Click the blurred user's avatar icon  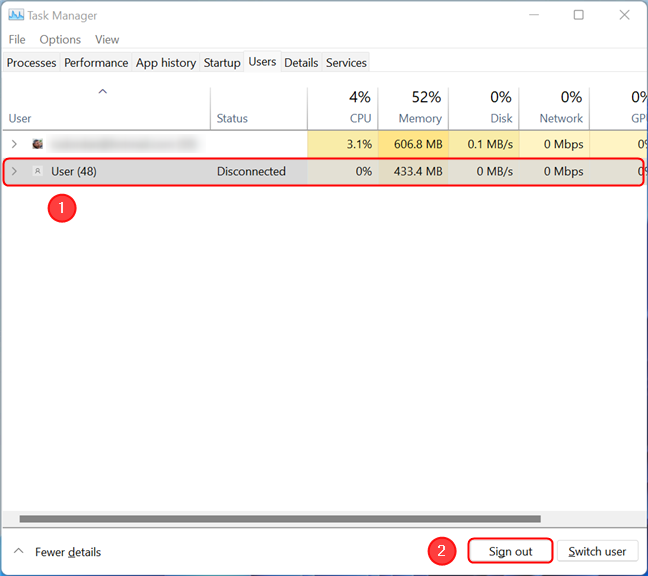pyautogui.click(x=38, y=144)
